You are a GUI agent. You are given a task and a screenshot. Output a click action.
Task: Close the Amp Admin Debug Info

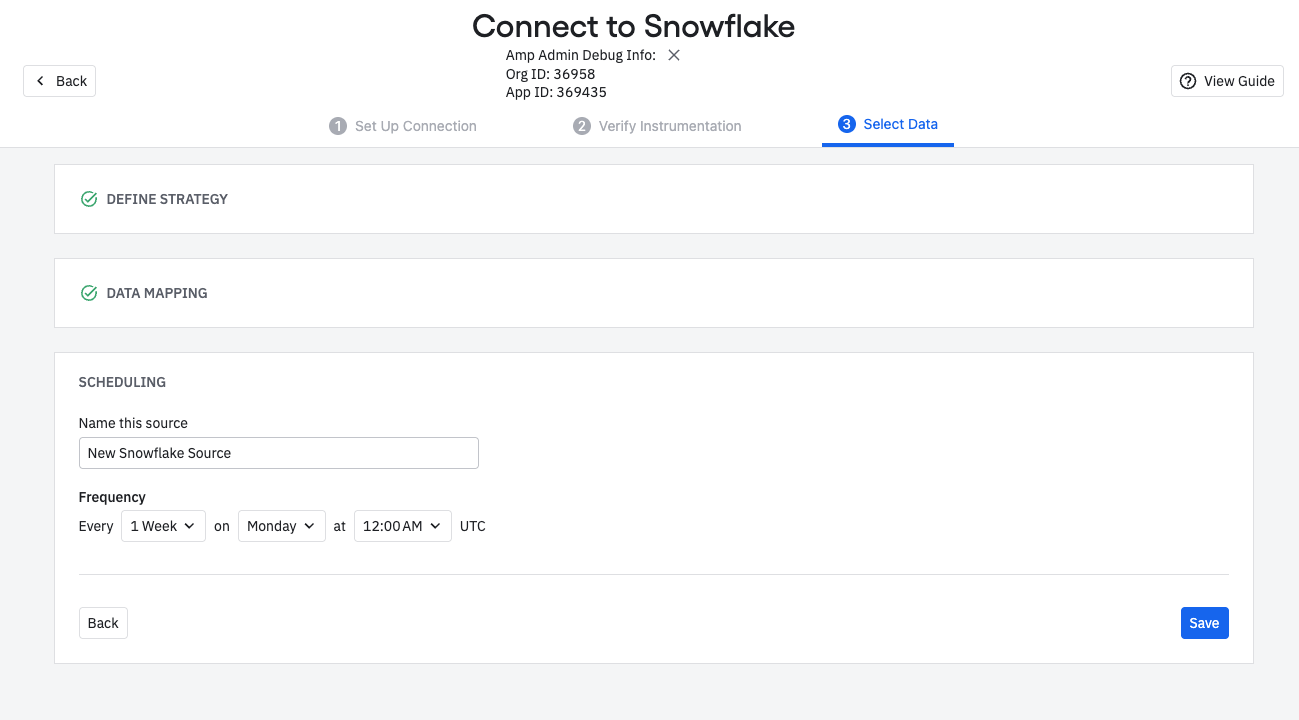tap(674, 55)
